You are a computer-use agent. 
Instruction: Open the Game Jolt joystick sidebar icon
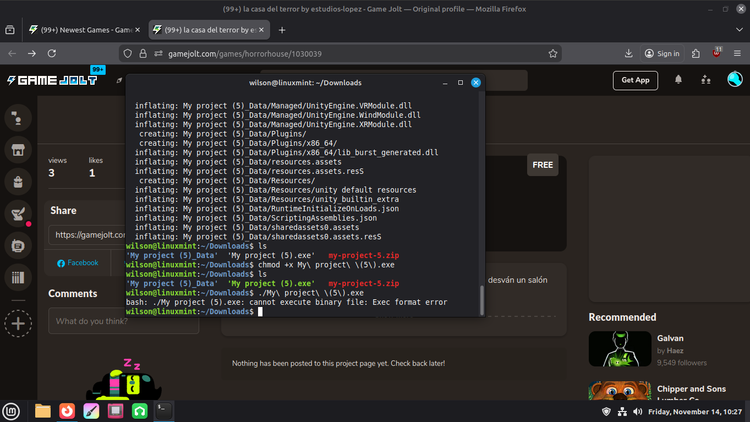click(x=18, y=118)
